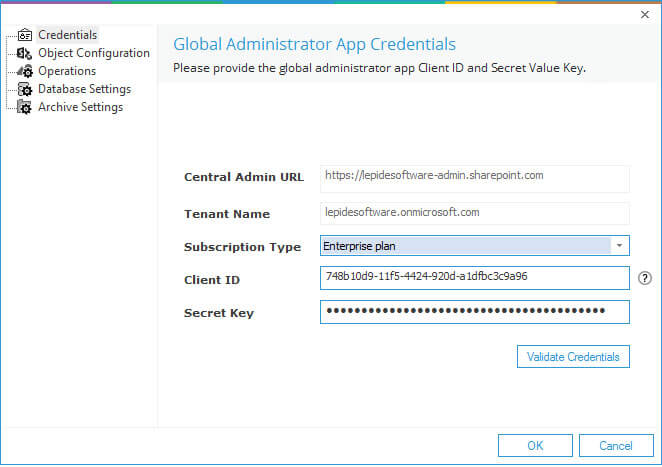Click in the Central Admin URL field
The image size is (662, 467).
474,177
